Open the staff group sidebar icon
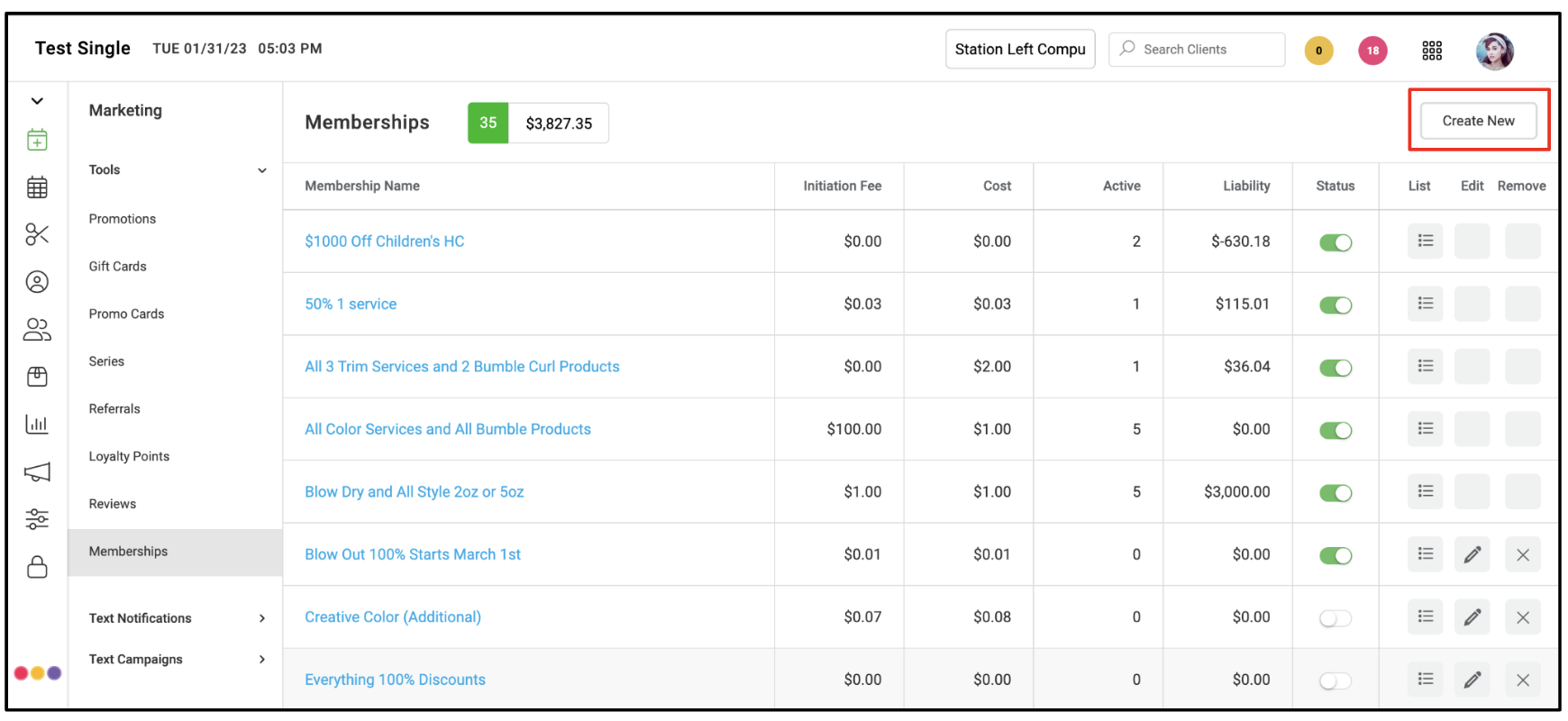This screenshot has width=1568, height=721. coord(37,330)
